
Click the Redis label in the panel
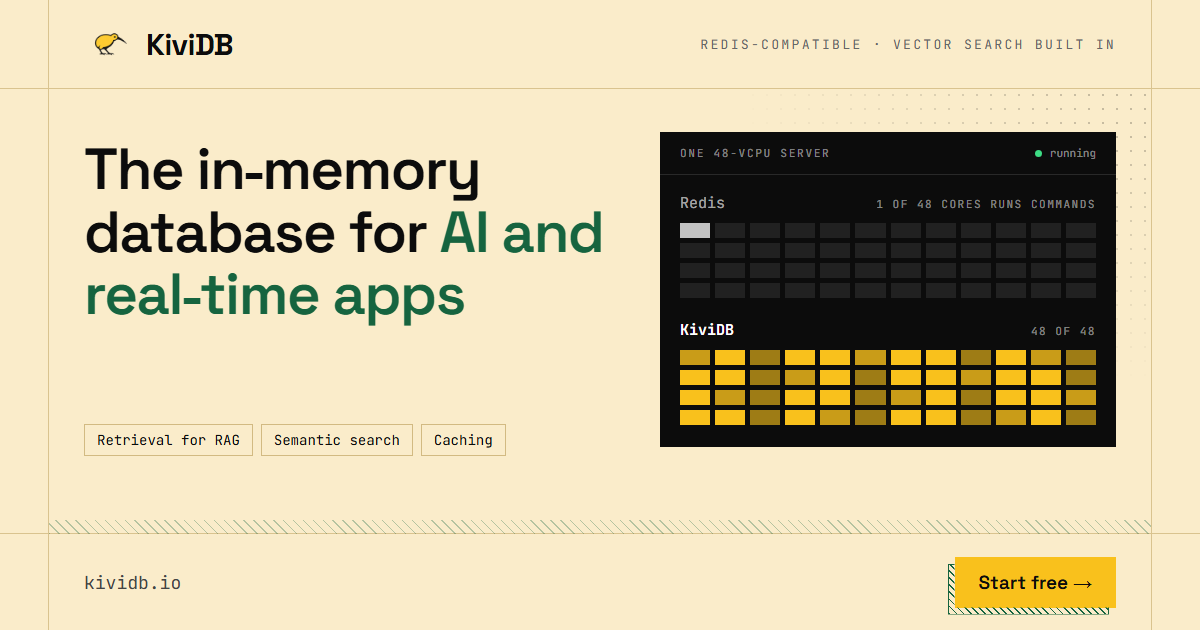coord(702,203)
